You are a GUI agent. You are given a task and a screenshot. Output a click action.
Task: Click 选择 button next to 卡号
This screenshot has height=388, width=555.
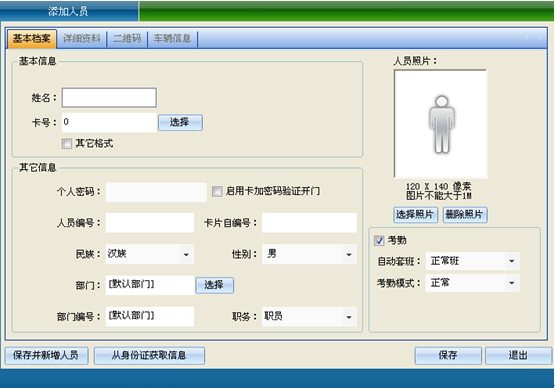click(180, 122)
